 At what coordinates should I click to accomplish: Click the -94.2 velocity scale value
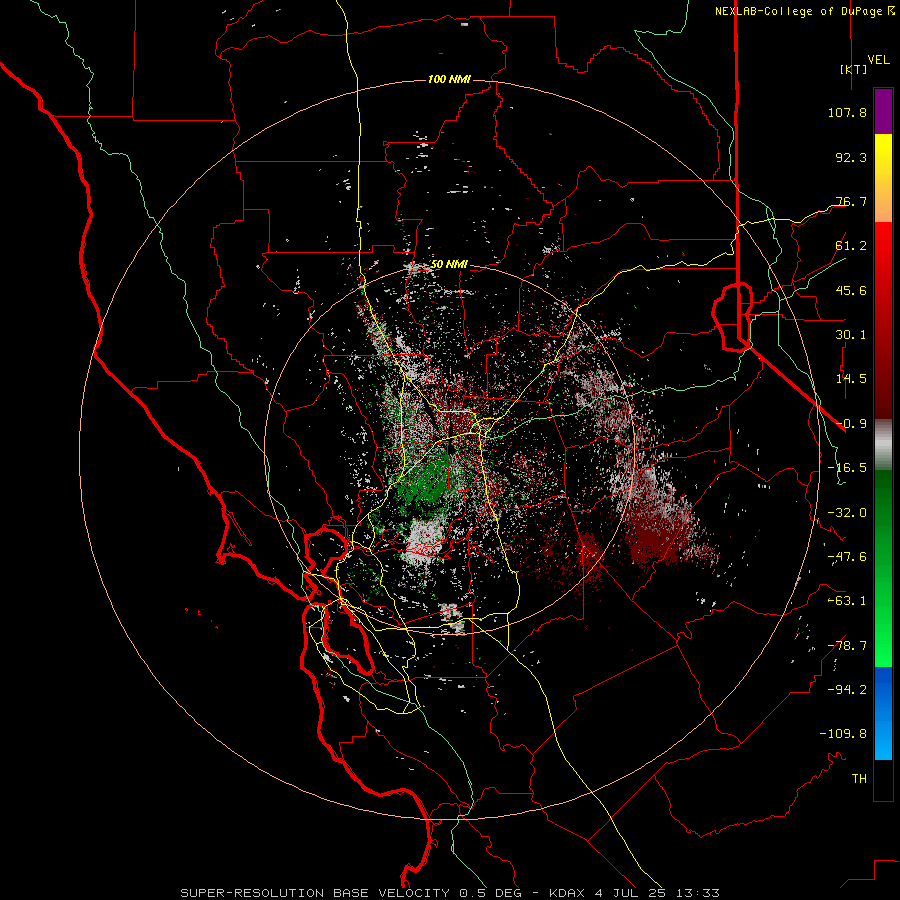click(x=847, y=689)
